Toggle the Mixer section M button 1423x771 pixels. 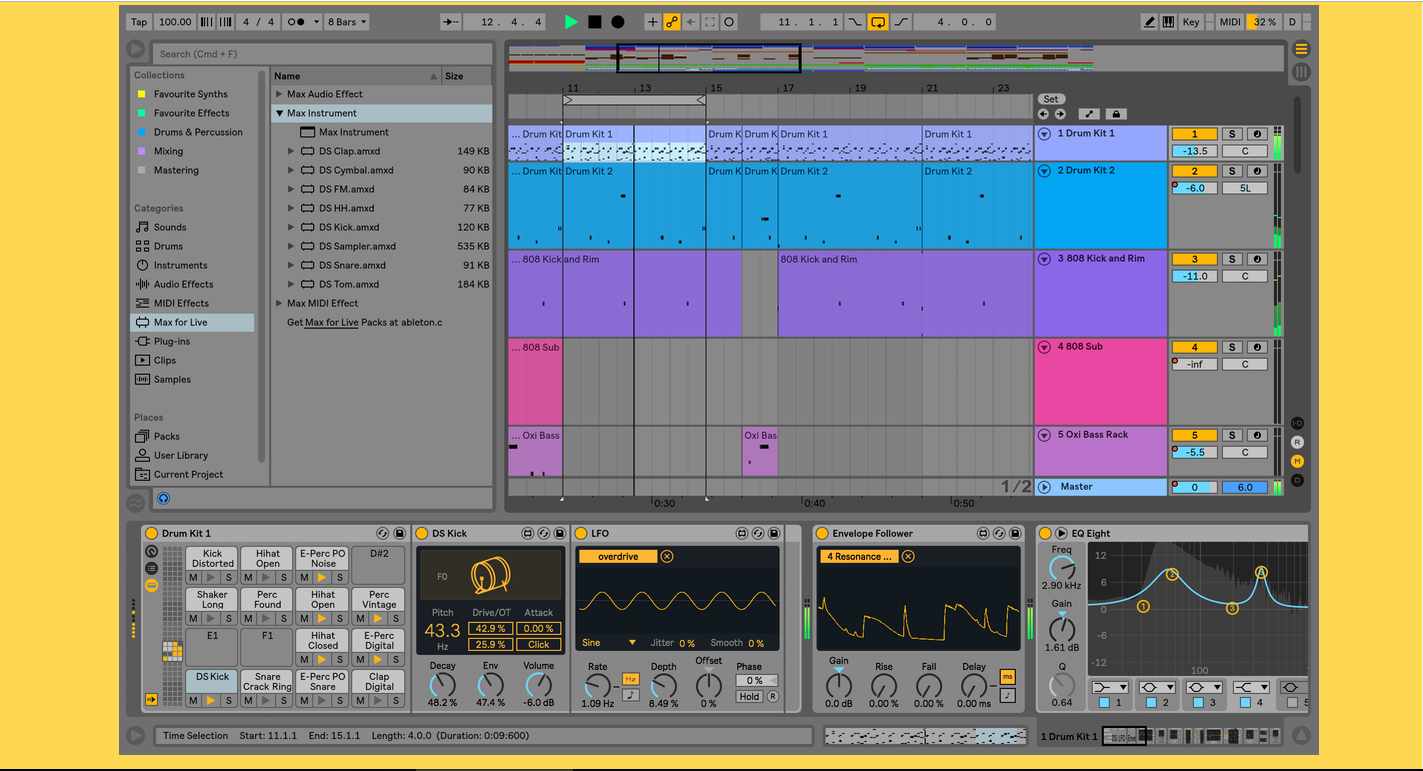[x=1297, y=461]
